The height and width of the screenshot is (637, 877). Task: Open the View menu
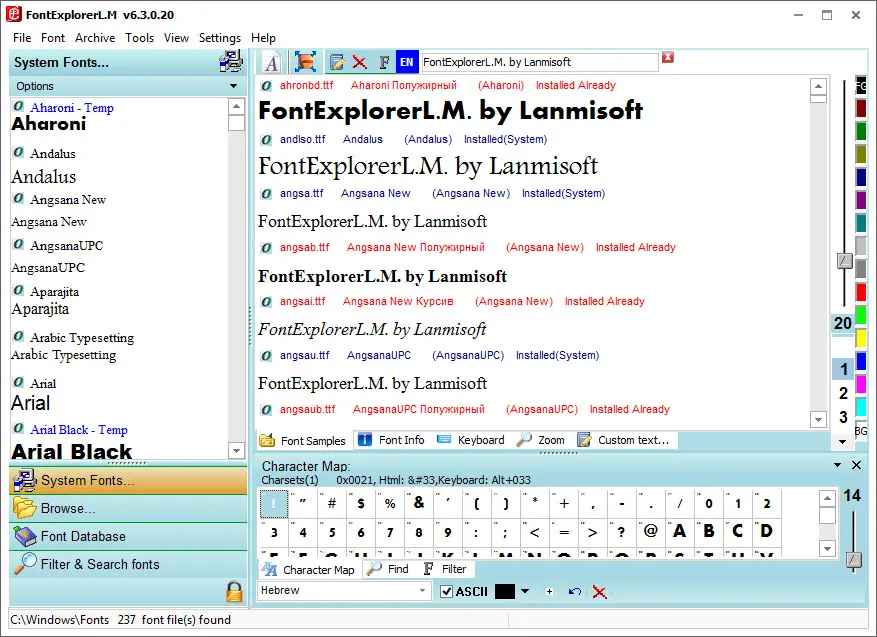pyautogui.click(x=176, y=37)
